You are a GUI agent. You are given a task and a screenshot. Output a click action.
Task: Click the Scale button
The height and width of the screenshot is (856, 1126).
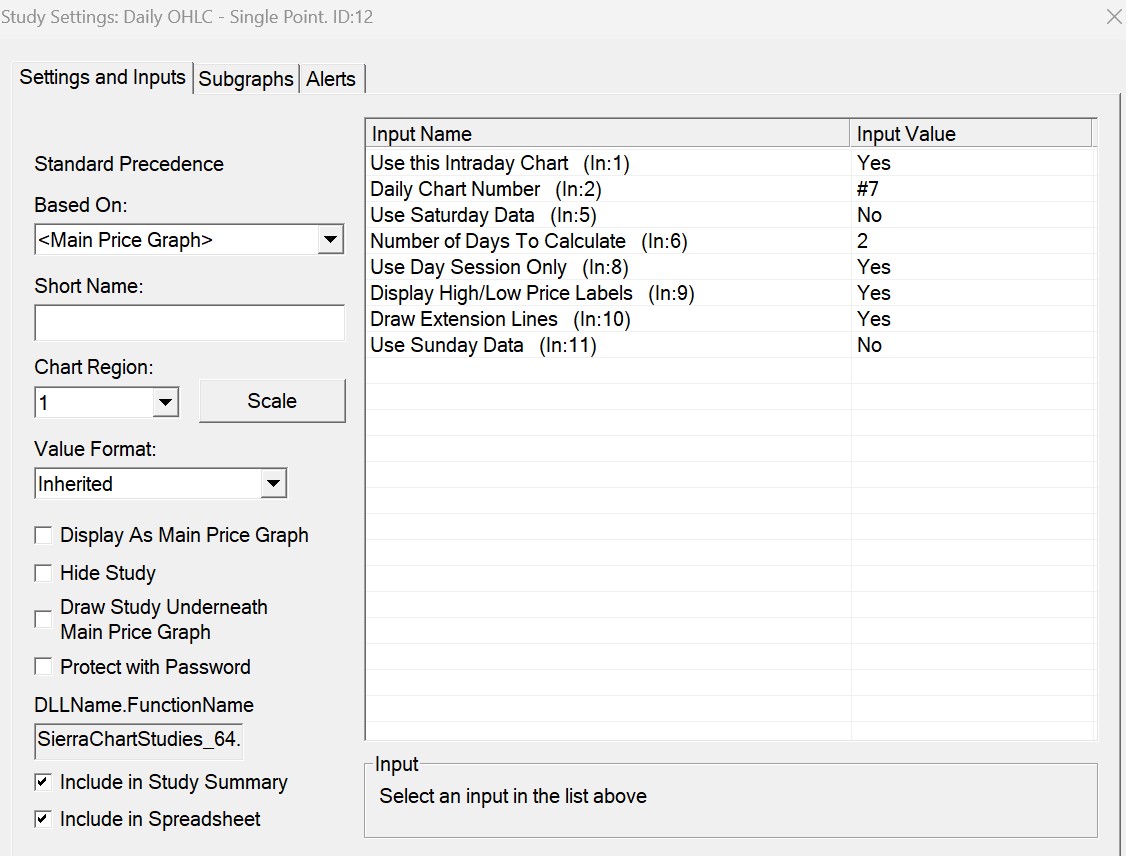(272, 401)
